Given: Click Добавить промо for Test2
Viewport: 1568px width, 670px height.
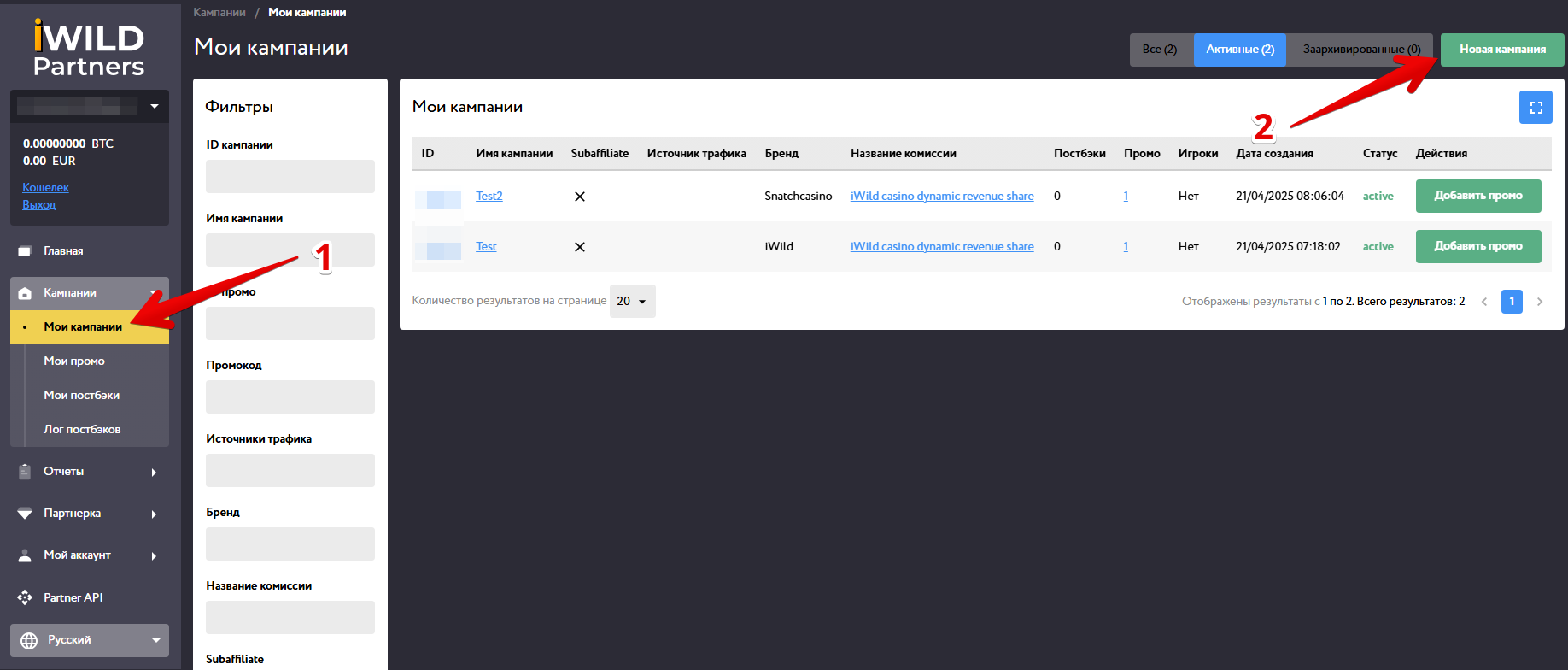Looking at the screenshot, I should [x=1478, y=196].
